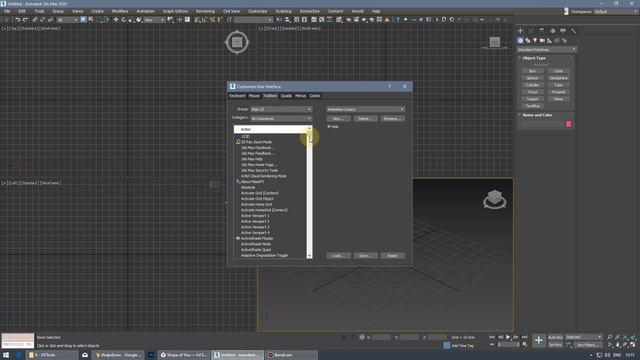Toggle Auto Key animation mode

click(555, 337)
